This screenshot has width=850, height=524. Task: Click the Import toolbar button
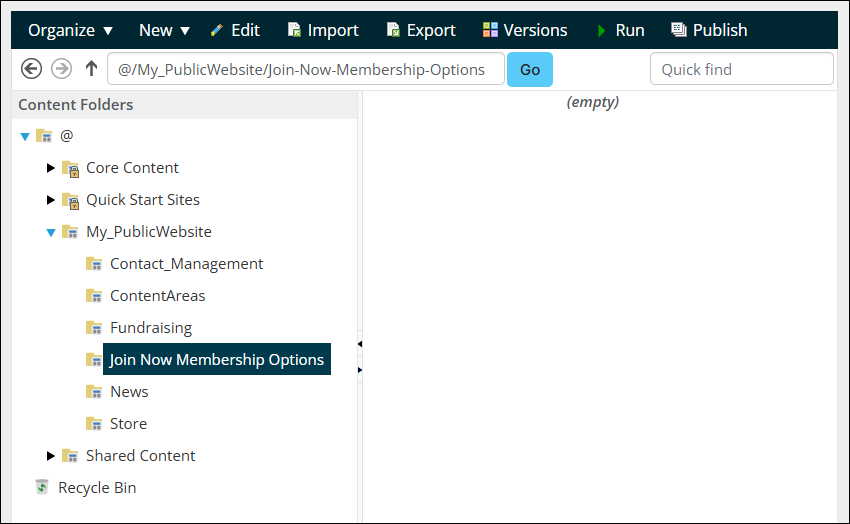(x=322, y=30)
